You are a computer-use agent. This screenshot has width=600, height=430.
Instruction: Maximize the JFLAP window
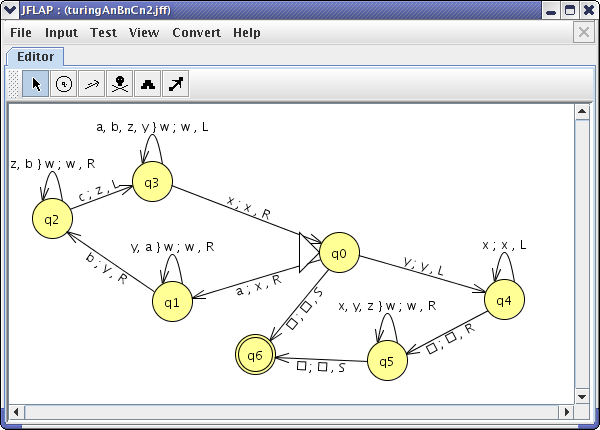click(x=570, y=10)
